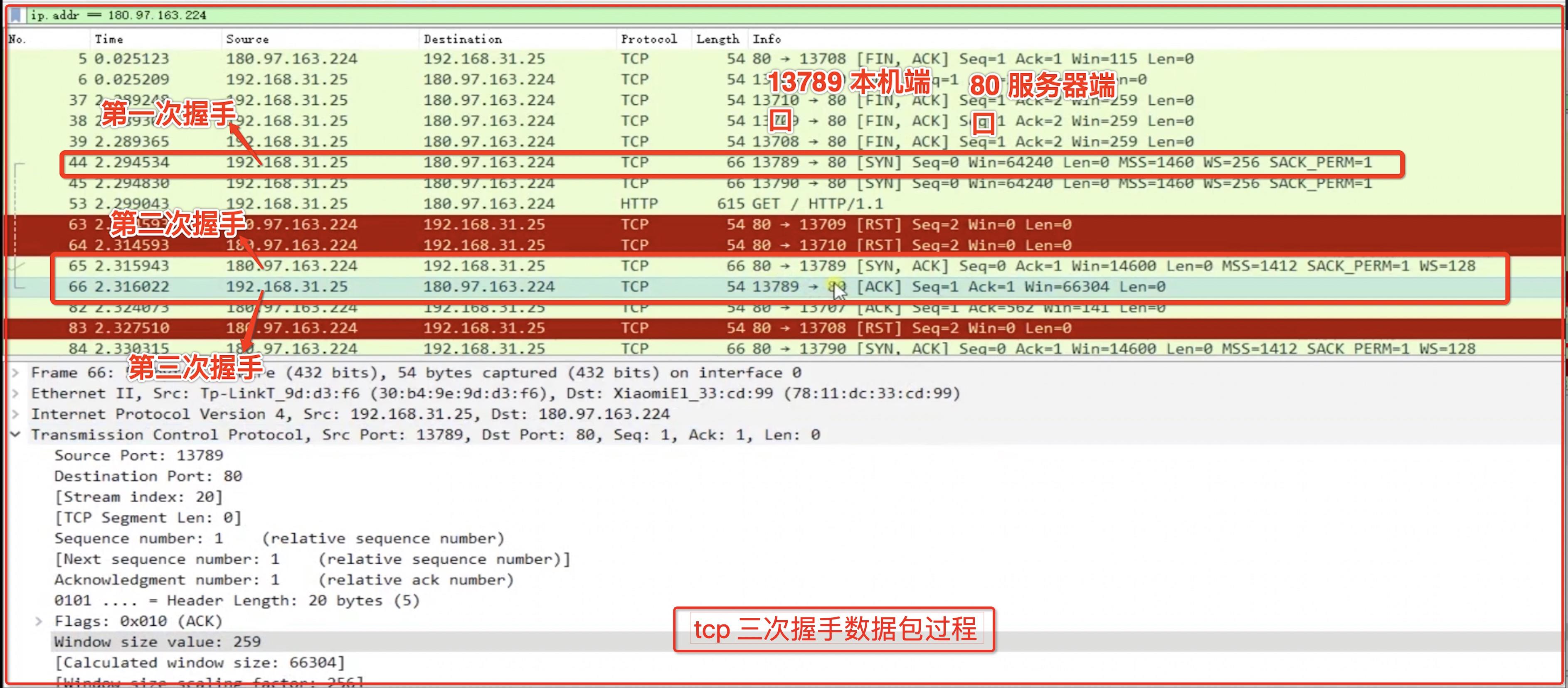Expand the Ethernet II details node
Image resolution: width=1568 pixels, height=688 pixels.
click(16, 393)
